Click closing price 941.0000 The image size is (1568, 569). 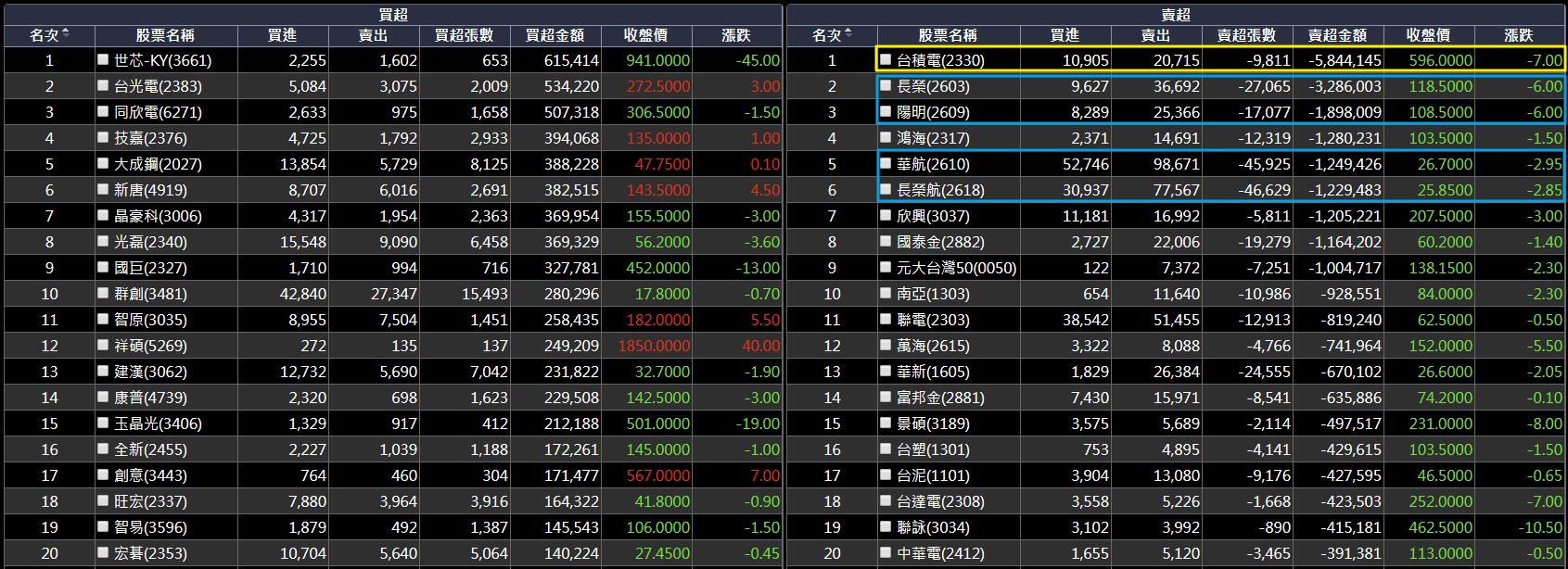coord(657,59)
